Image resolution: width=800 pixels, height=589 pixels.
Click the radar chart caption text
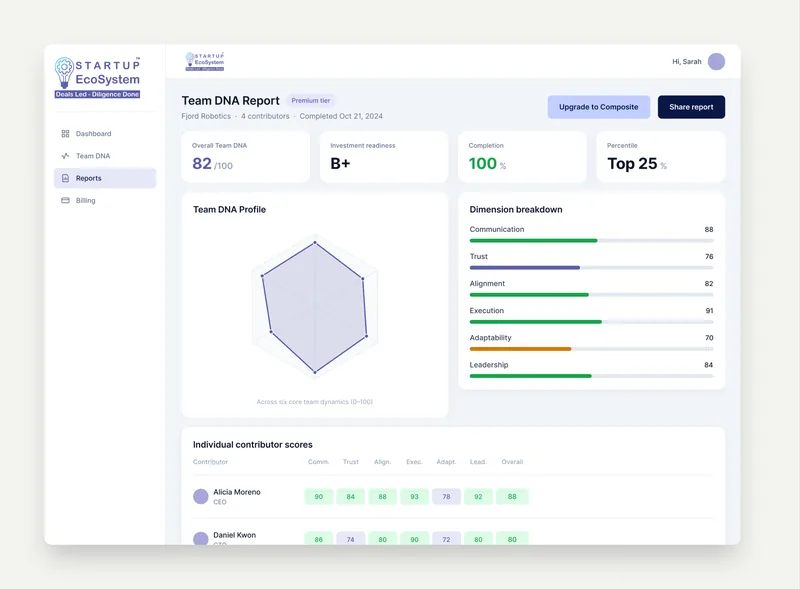[315, 402]
